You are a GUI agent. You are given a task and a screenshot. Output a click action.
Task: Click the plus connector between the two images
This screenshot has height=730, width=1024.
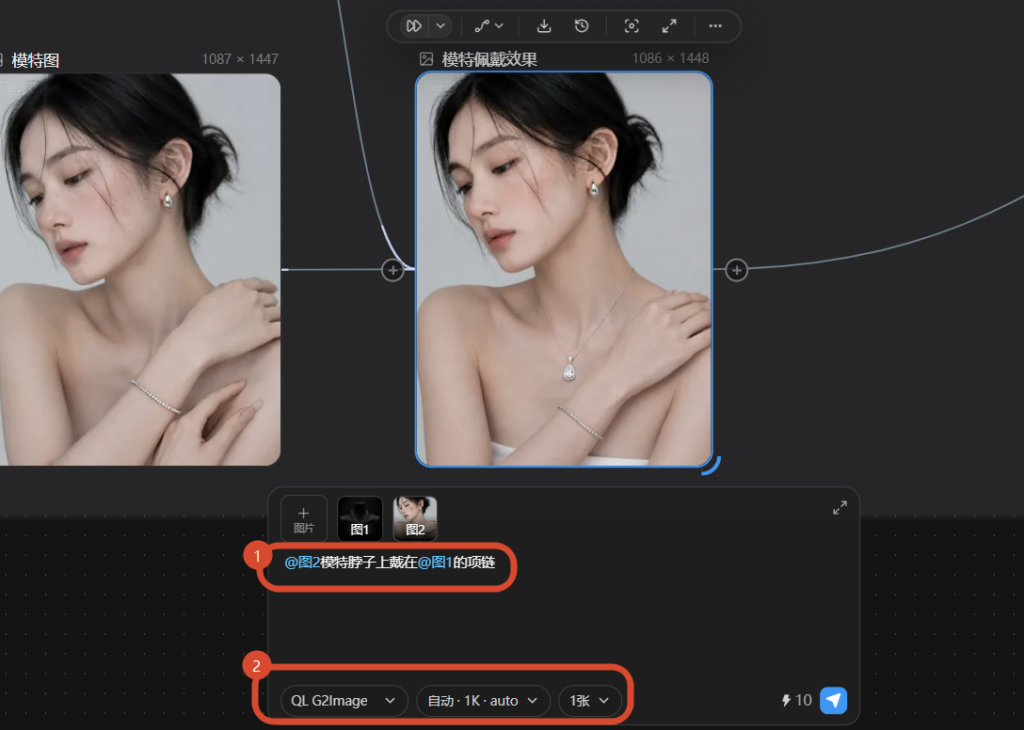(392, 270)
